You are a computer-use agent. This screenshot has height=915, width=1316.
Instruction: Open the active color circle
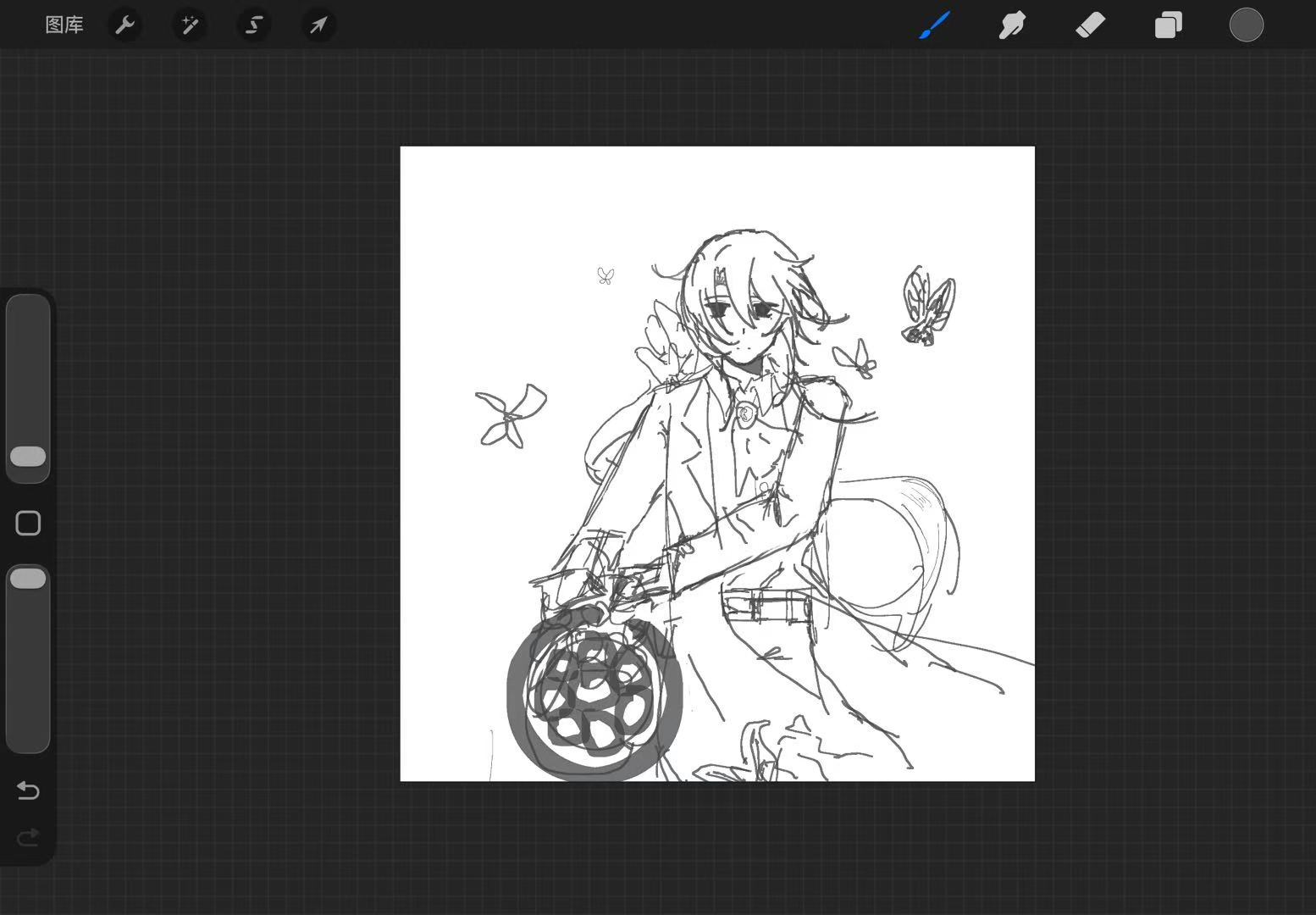tap(1247, 25)
